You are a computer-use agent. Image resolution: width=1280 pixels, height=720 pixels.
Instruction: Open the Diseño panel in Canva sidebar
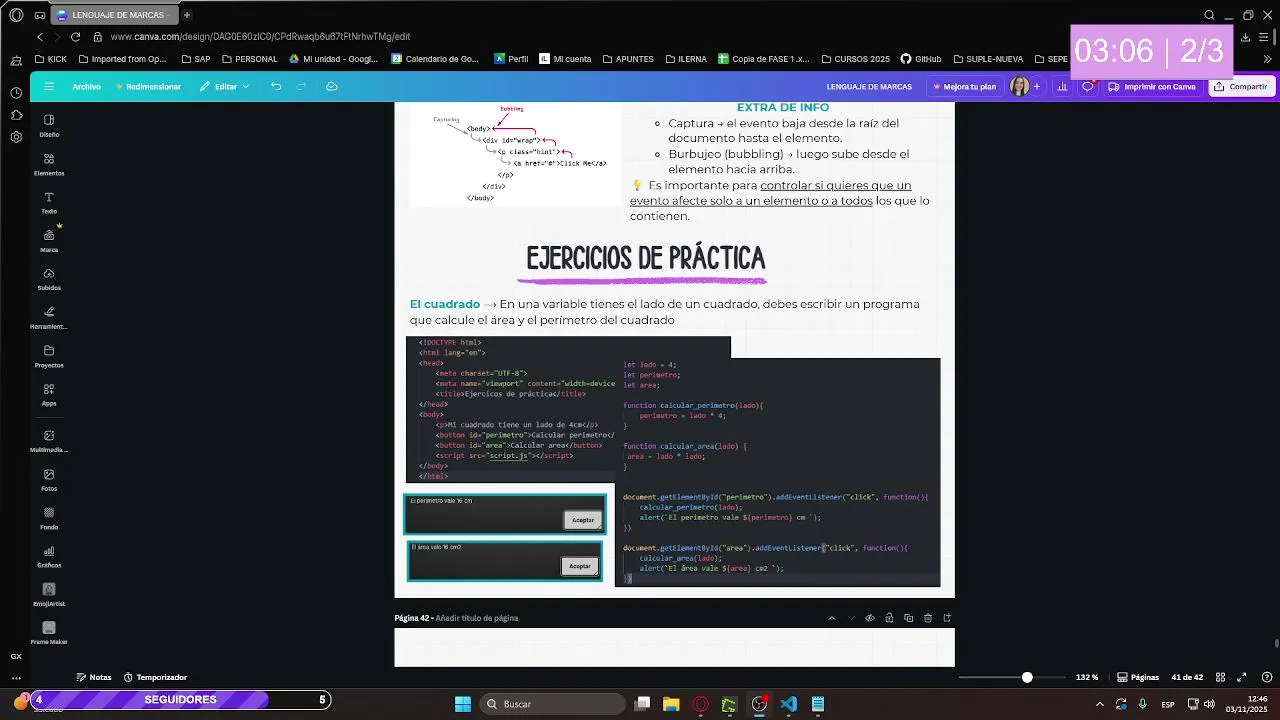[x=49, y=125]
